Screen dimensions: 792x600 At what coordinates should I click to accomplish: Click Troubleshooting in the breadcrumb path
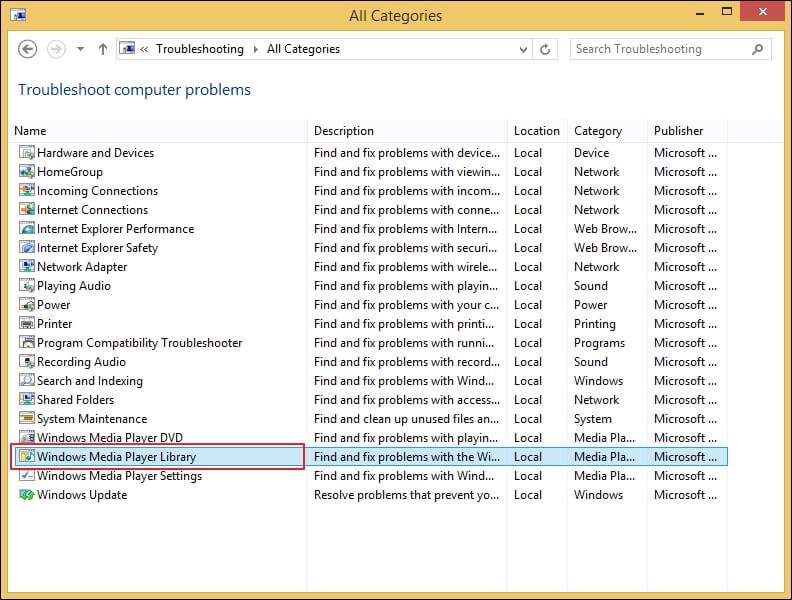point(200,49)
